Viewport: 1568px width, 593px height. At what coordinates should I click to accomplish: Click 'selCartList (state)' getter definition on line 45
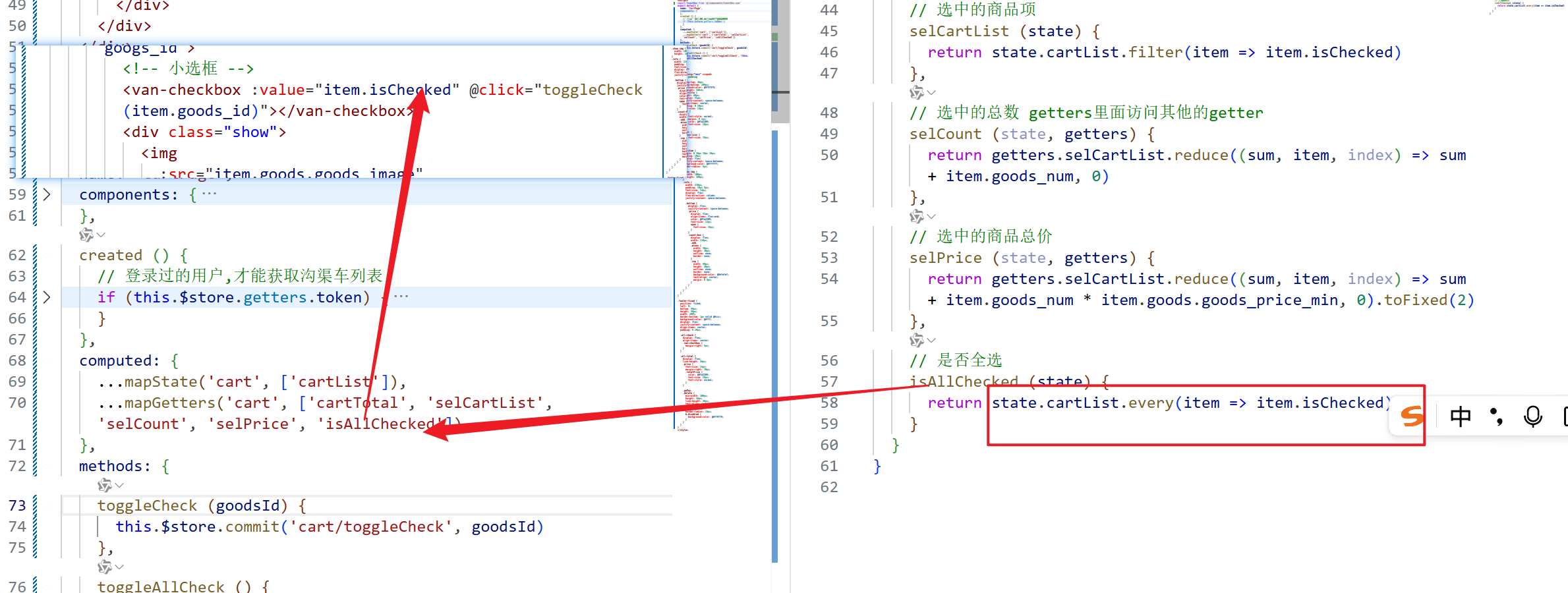pos(995,31)
